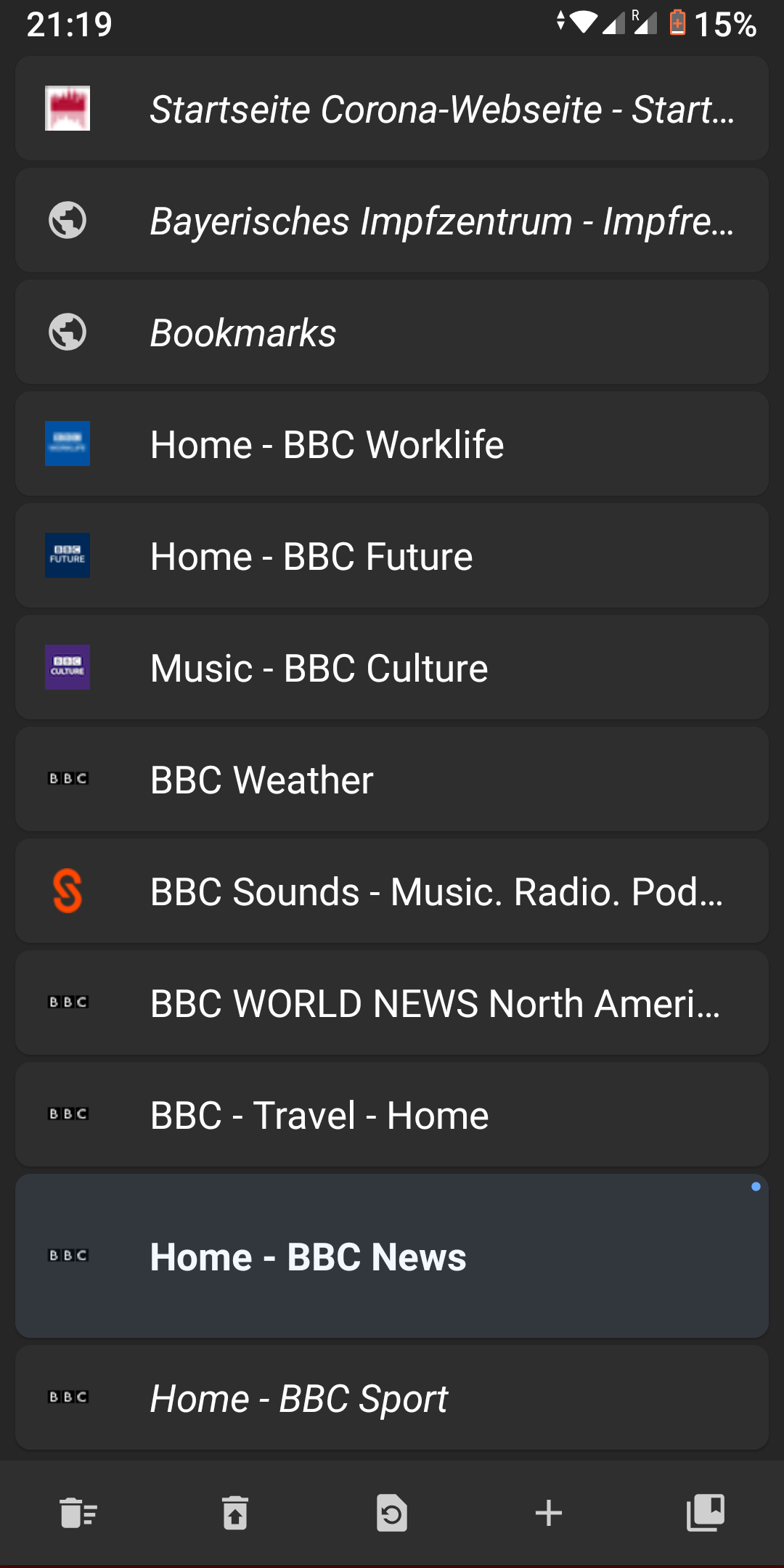Tap the battery indicator in status bar

pos(677,23)
